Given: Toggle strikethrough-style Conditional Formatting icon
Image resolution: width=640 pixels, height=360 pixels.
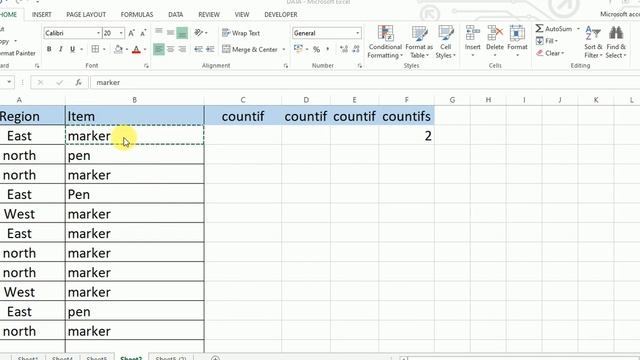Looking at the screenshot, I should [385, 33].
